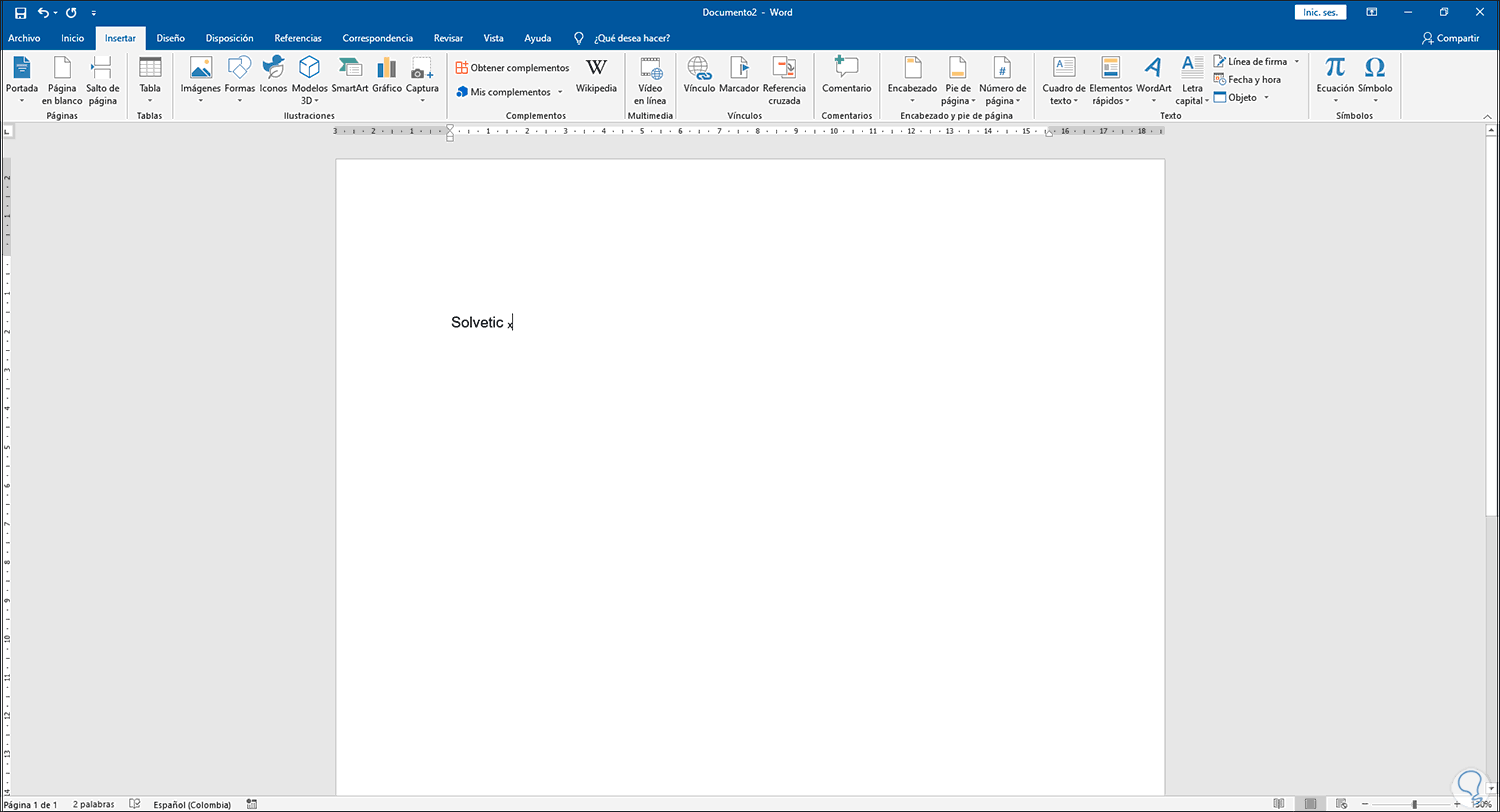
Task: Open the ribbon display options in the title bar
Action: 1372,12
